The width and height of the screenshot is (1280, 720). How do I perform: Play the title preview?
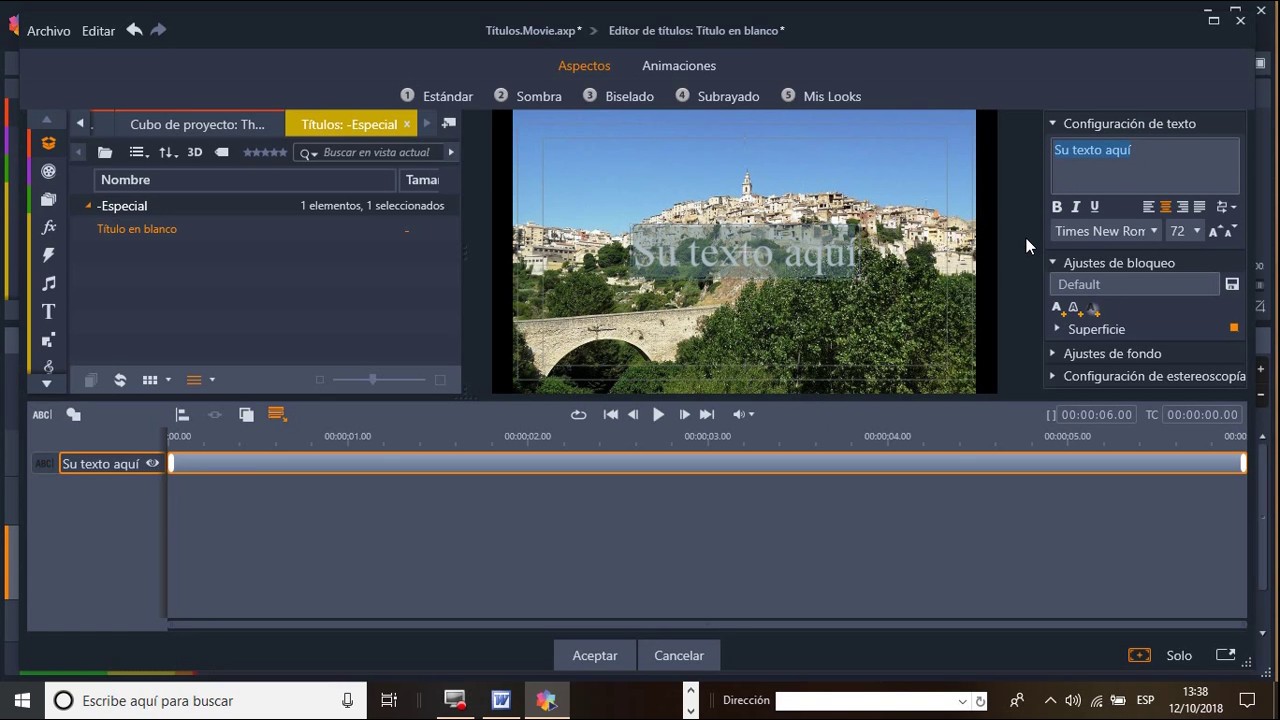click(658, 414)
